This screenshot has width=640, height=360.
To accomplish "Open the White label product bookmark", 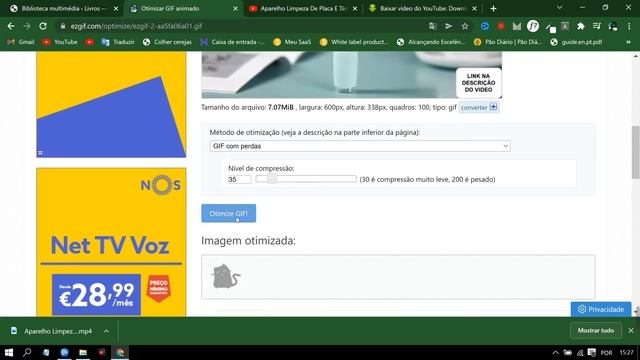I will tap(354, 42).
